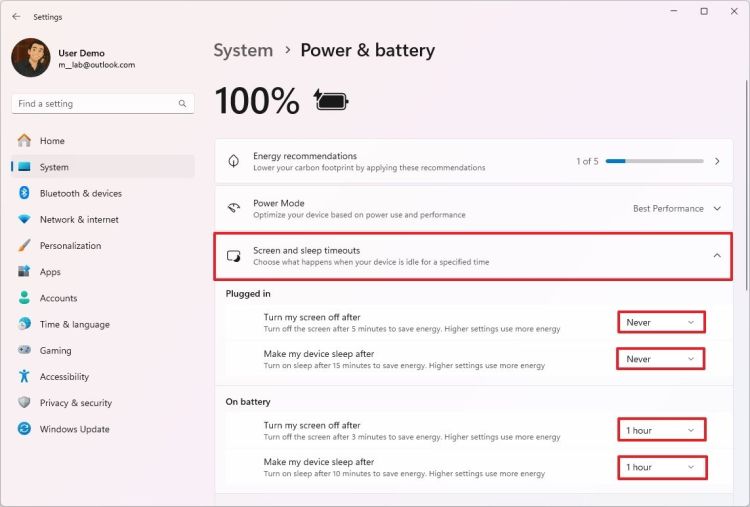Go to Time & language settings
Image resolution: width=750 pixels, height=507 pixels.
click(74, 325)
